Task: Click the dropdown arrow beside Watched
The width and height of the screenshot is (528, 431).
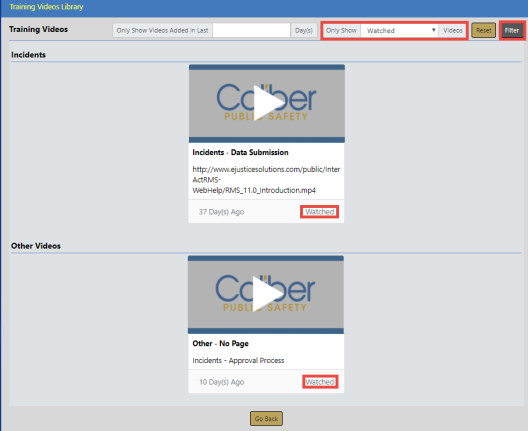Action: [x=433, y=30]
